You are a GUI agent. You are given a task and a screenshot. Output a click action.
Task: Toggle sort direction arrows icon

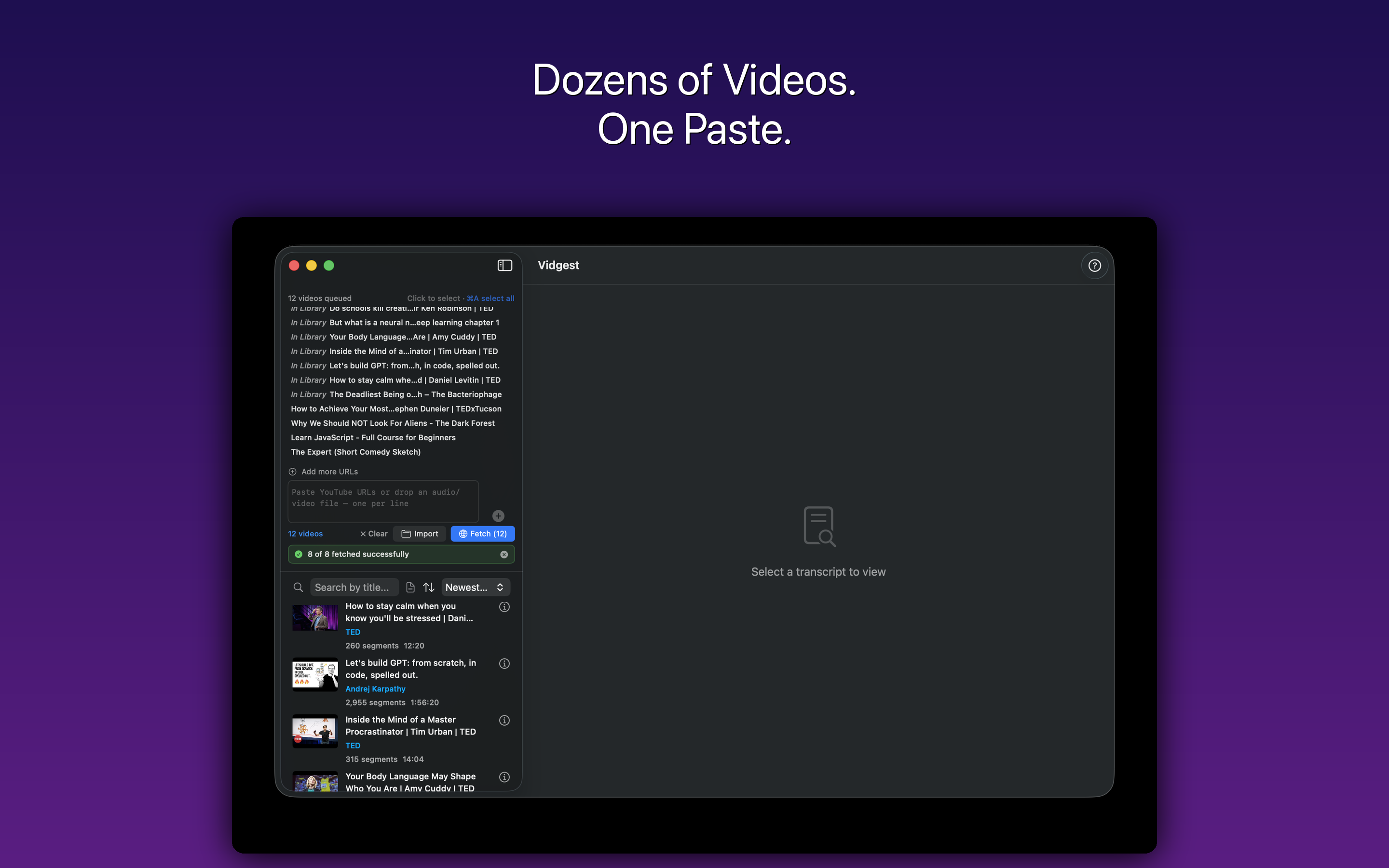429,587
